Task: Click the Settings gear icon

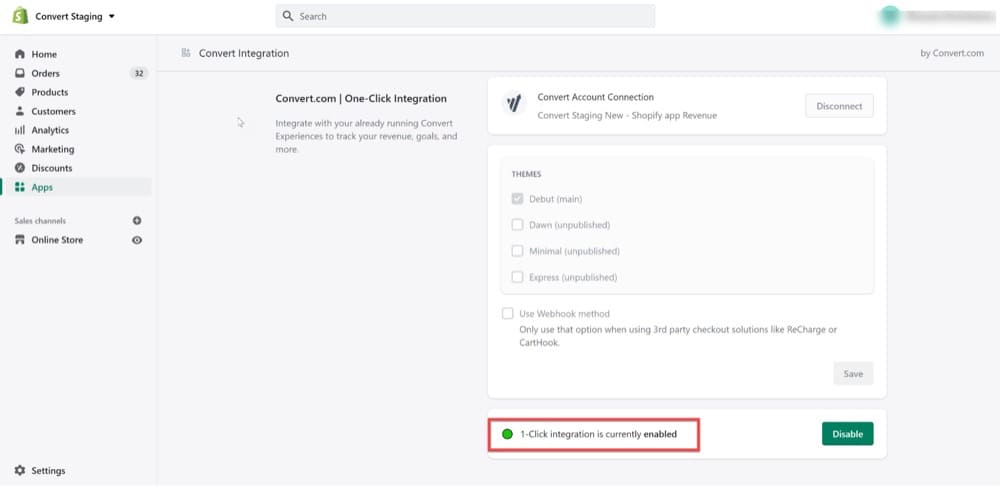Action: pos(20,470)
